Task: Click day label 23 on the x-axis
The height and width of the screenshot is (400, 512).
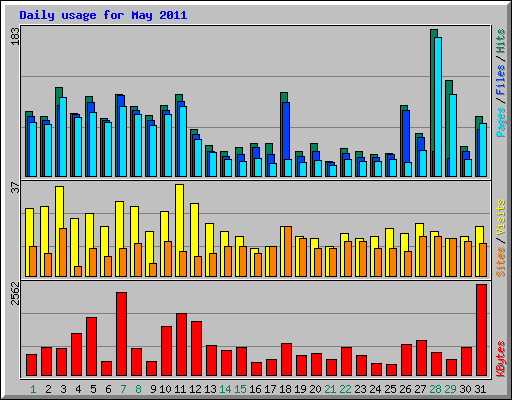Action: point(360,389)
